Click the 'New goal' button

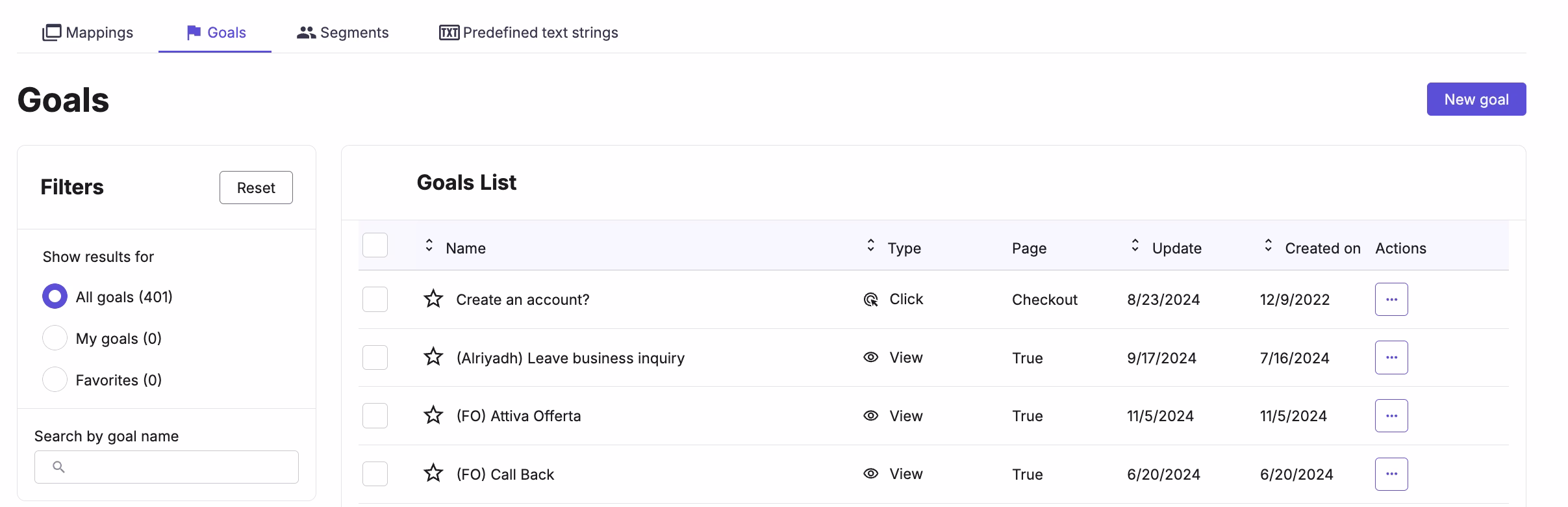(1476, 99)
